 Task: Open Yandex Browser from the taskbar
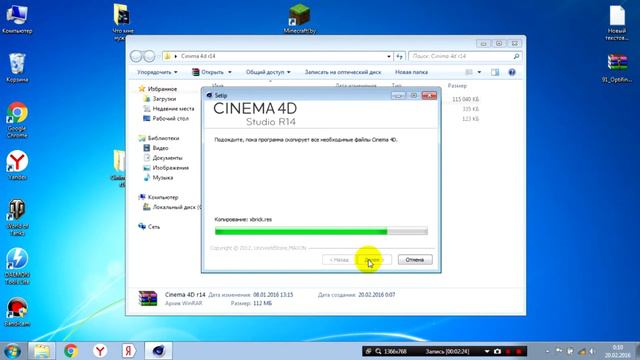[100, 351]
